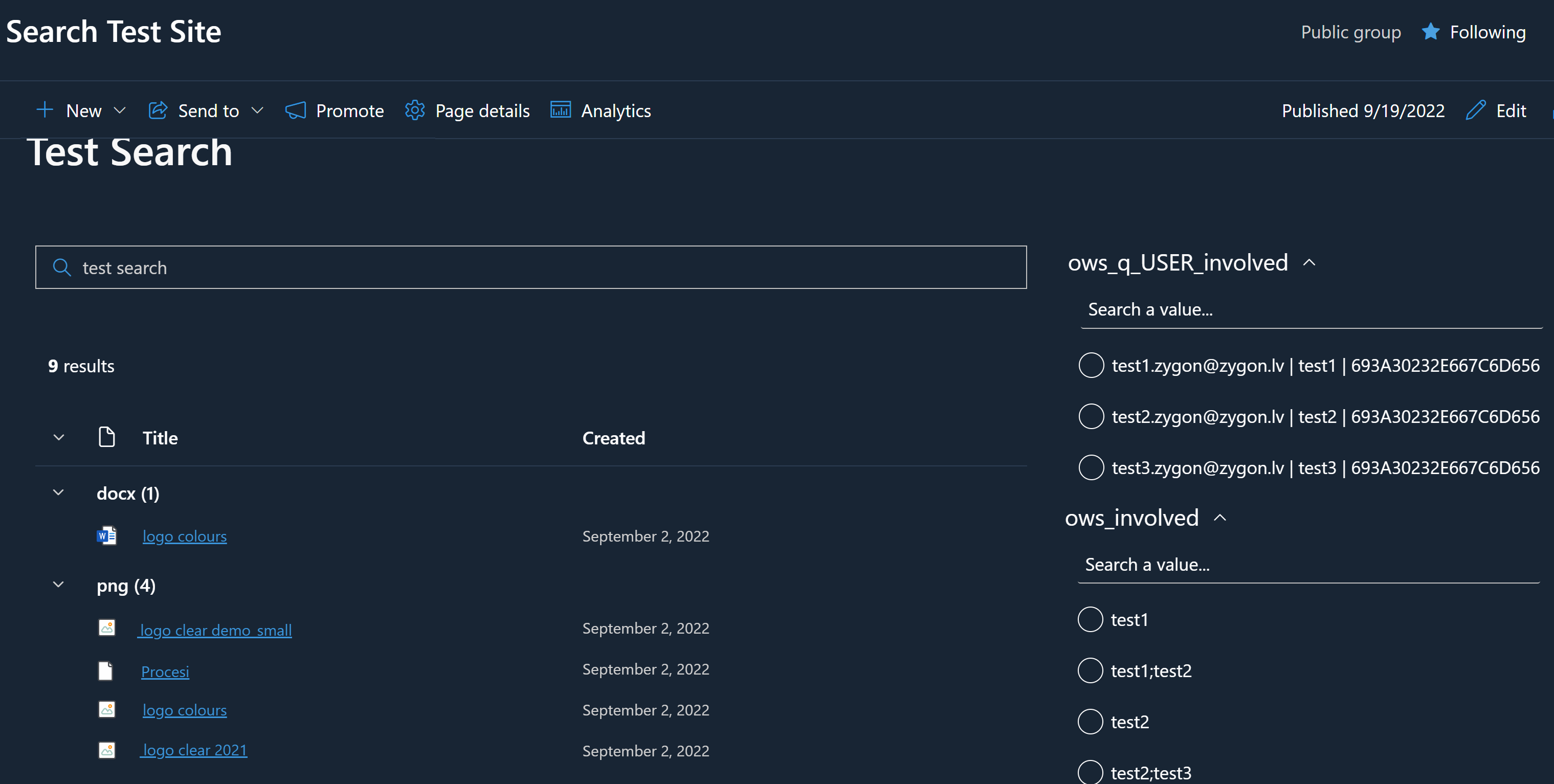
Task: Click the Page details gear icon
Action: click(414, 110)
